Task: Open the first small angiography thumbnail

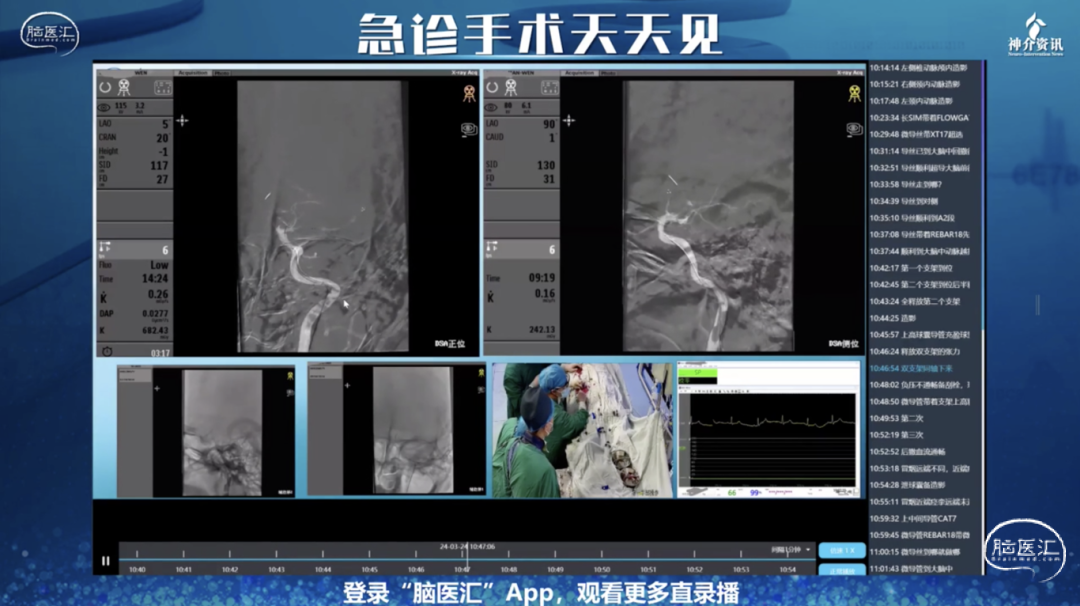Action: click(206, 431)
